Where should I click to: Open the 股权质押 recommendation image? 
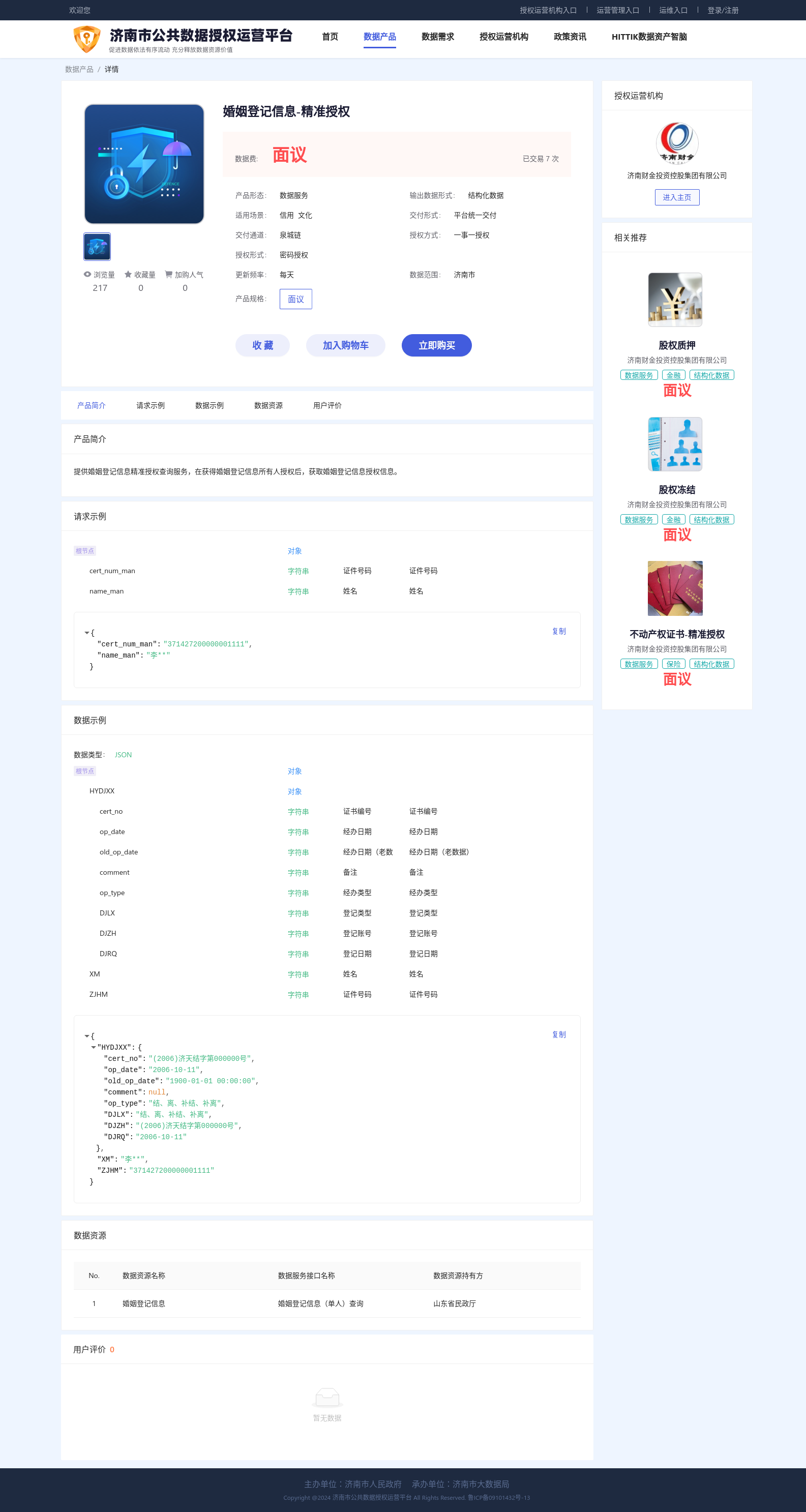tap(675, 300)
